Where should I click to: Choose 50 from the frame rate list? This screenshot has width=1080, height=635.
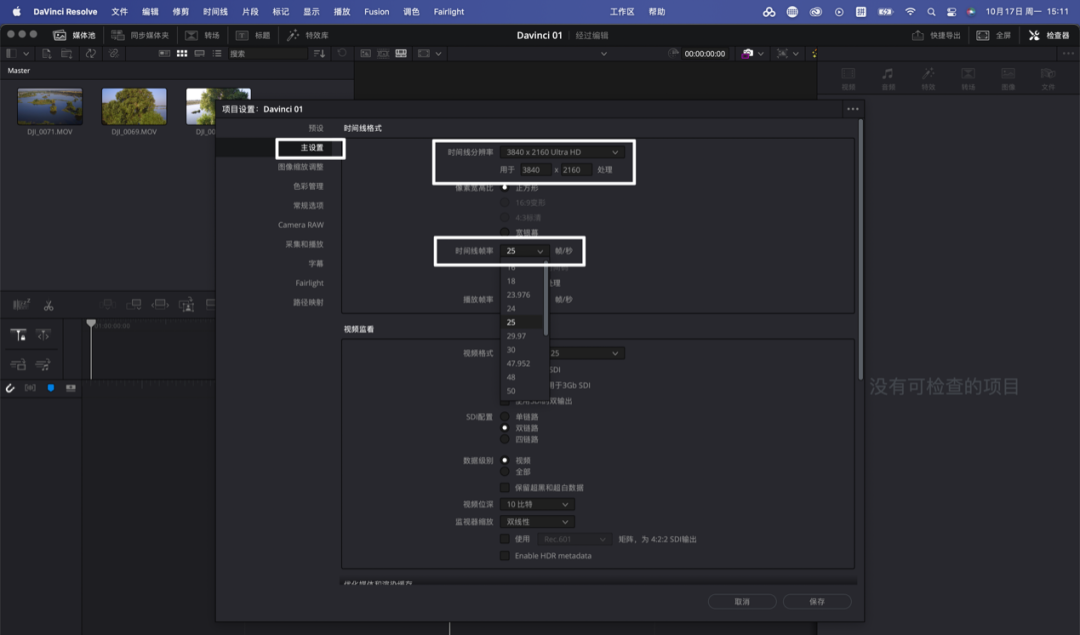(511, 391)
